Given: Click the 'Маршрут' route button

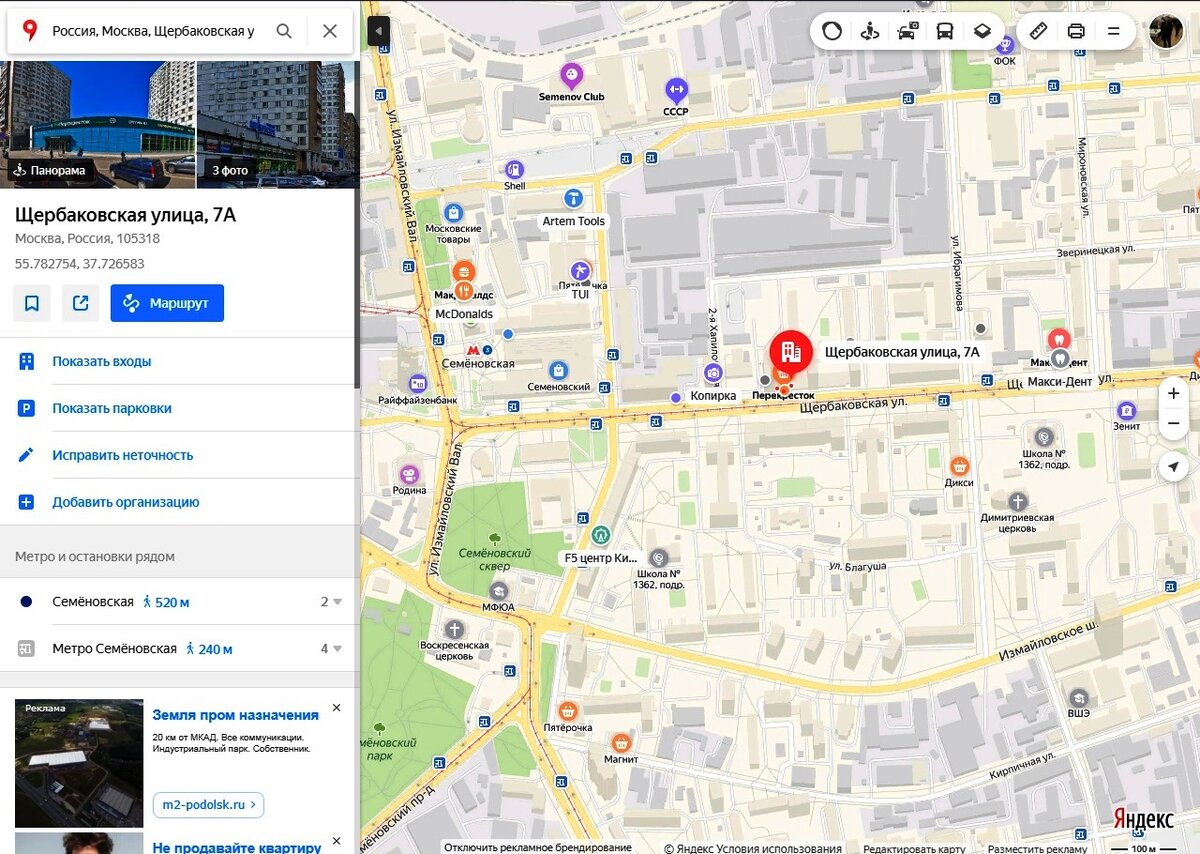Looking at the screenshot, I should (x=167, y=303).
